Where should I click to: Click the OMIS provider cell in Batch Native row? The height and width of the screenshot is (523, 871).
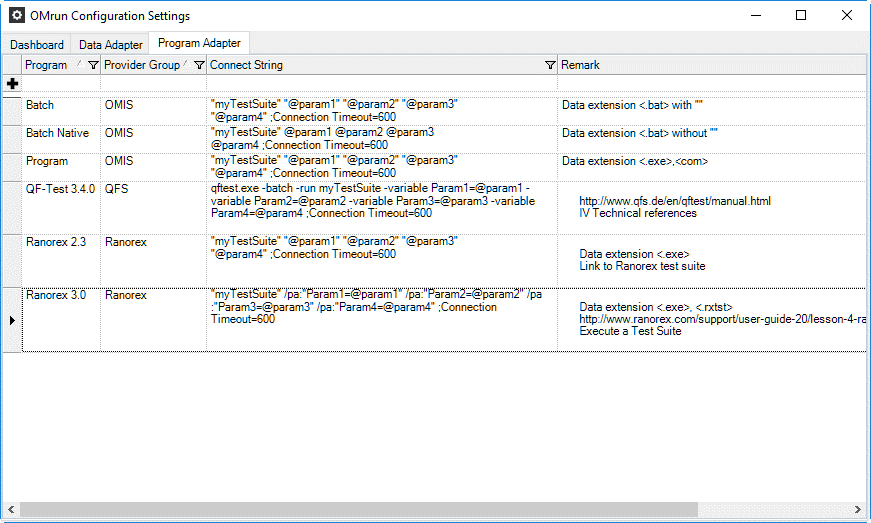(x=153, y=139)
